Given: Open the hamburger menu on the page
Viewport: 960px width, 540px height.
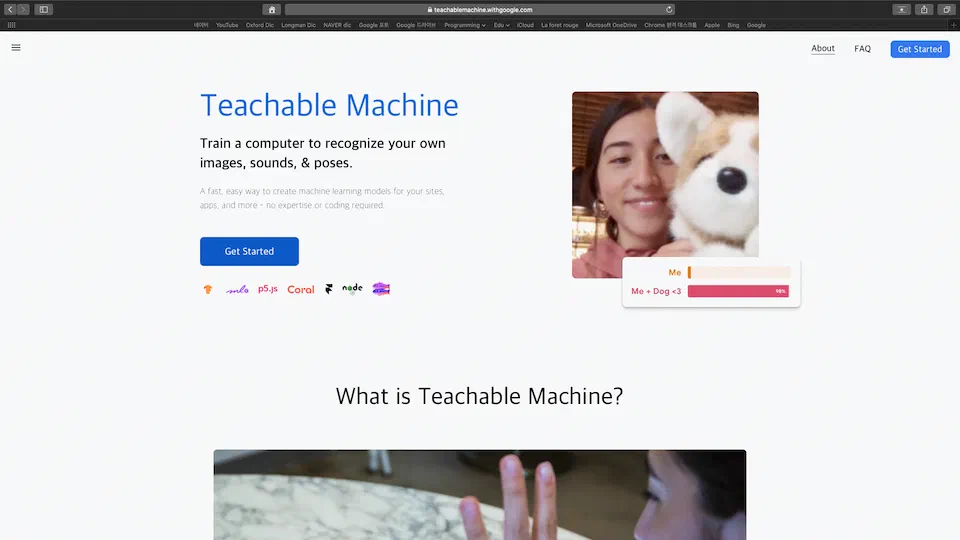Looking at the screenshot, I should click(x=16, y=48).
